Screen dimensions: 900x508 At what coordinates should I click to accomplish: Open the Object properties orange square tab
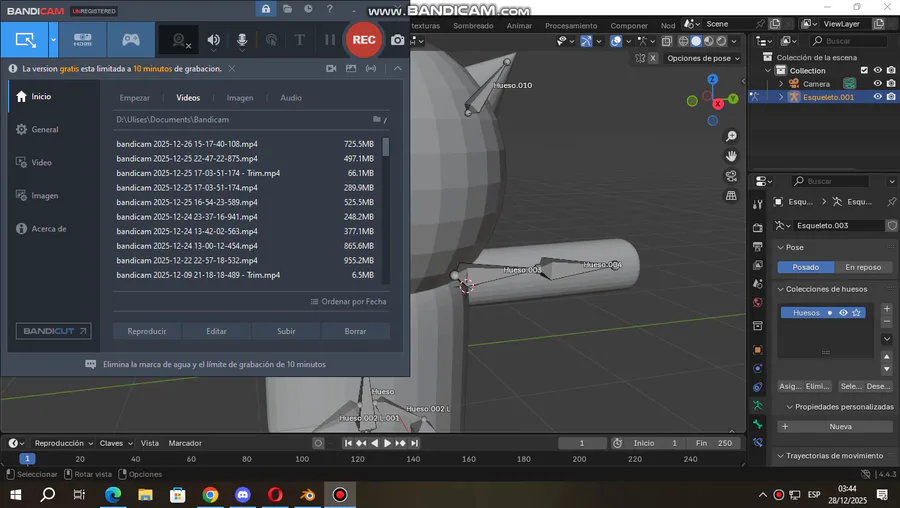point(758,350)
